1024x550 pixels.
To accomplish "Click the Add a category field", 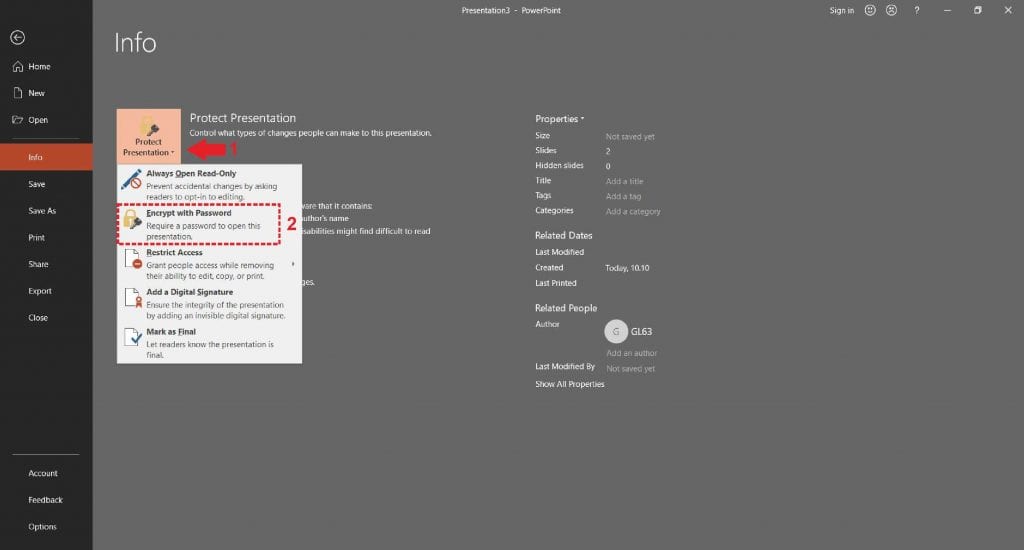I will pyautogui.click(x=633, y=212).
